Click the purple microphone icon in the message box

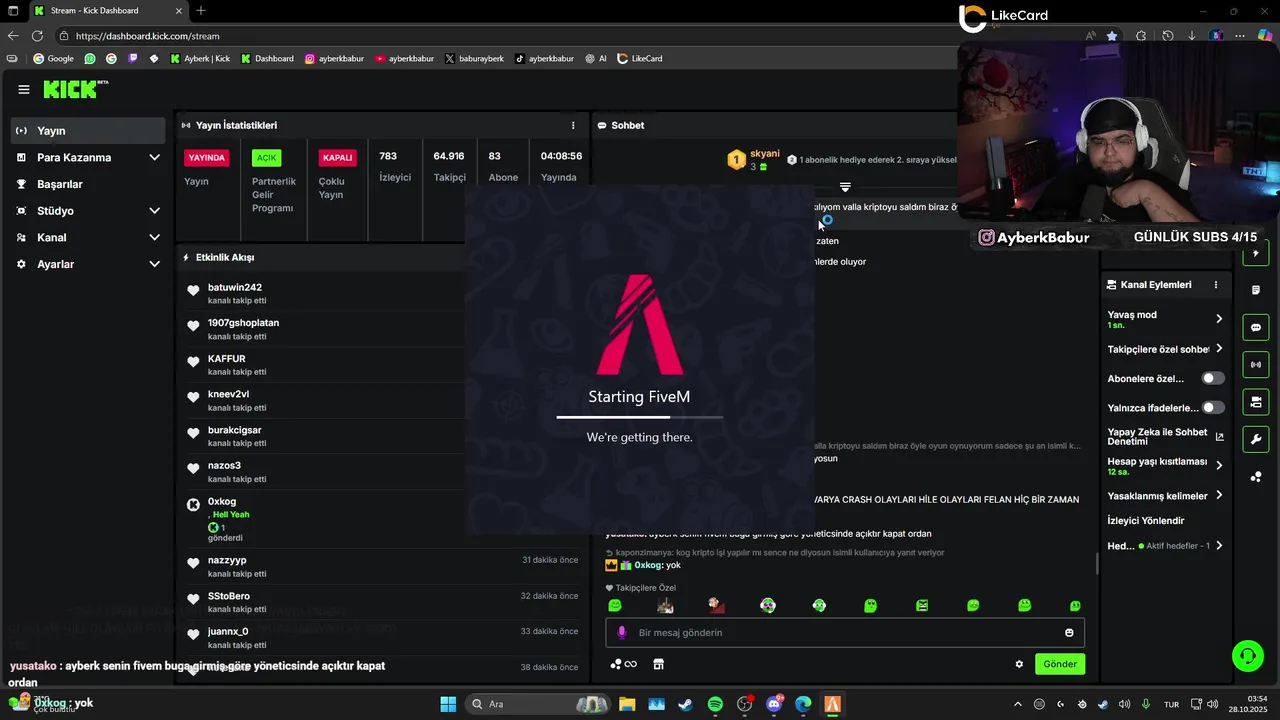622,632
